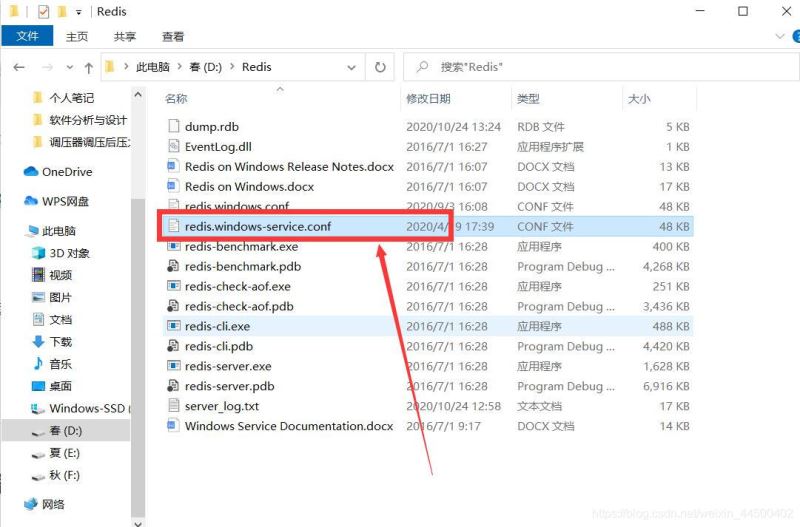Select the dump.rdb file icon

174,126
